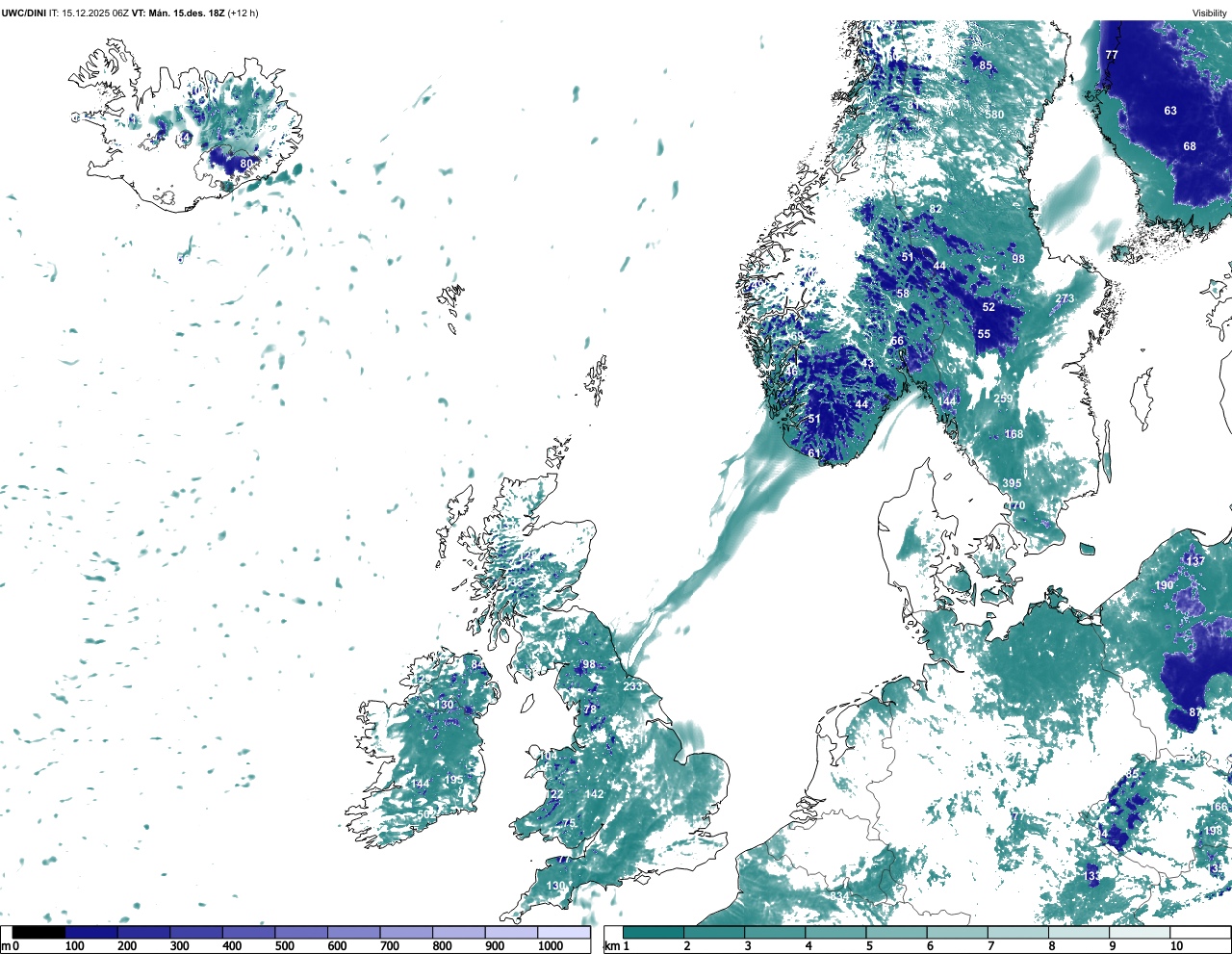Viewport: 1232px width, 954px height.
Task: Select the valid time 'Mán. 15.des. 18Z' text
Action: (x=185, y=13)
